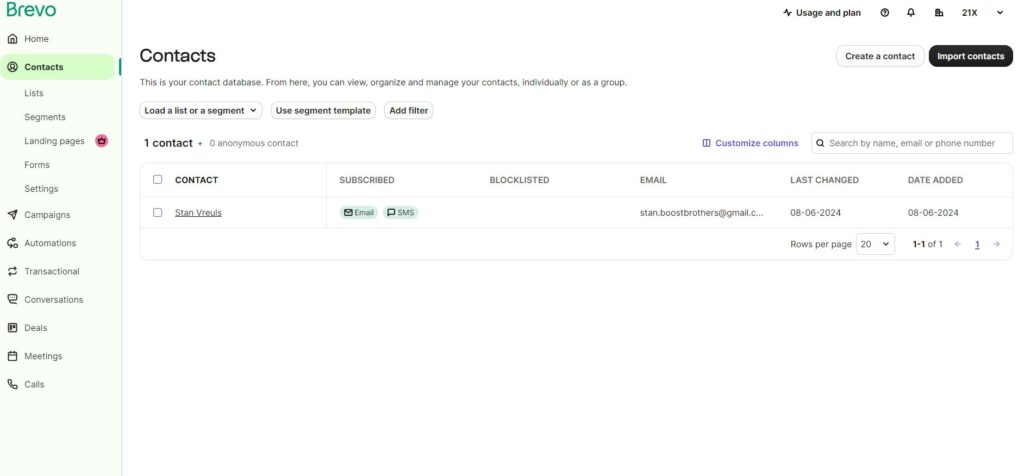This screenshot has height=476, width=1024.
Task: Select the Stan Vreuls row checkbox
Action: (157, 212)
